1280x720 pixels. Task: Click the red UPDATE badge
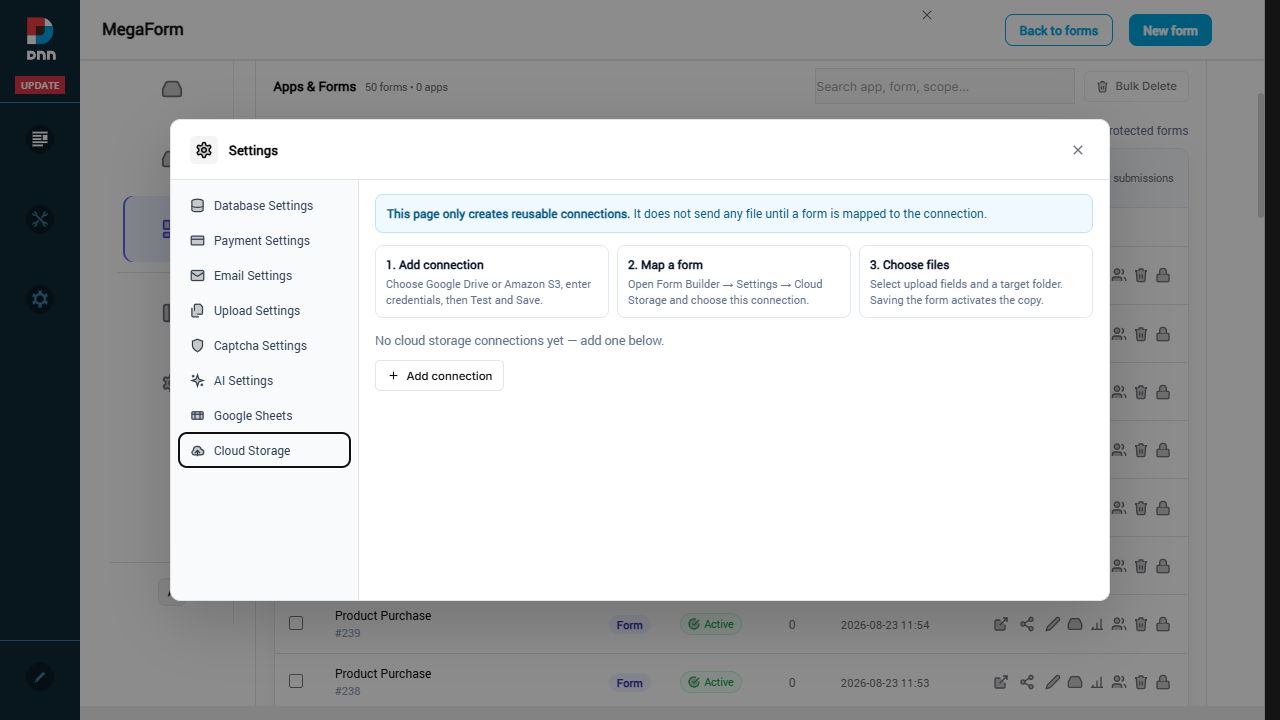click(x=40, y=85)
